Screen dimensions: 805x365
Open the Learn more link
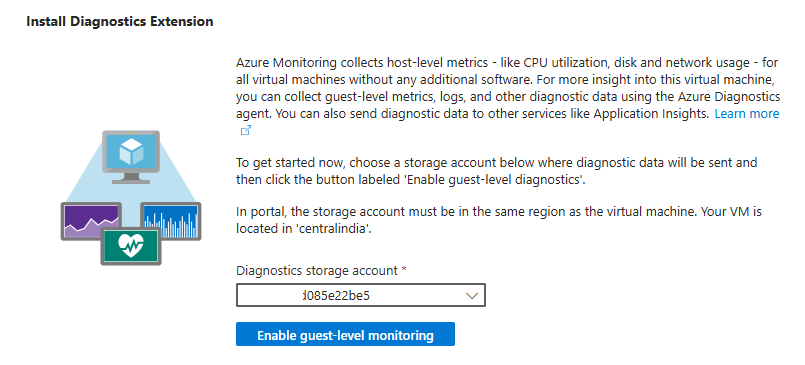pos(746,113)
